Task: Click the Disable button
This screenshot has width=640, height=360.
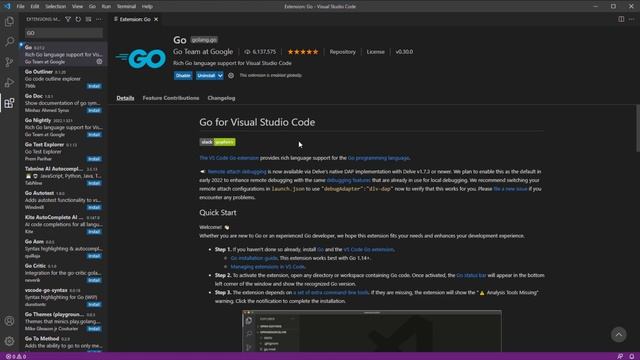Action: click(x=183, y=76)
